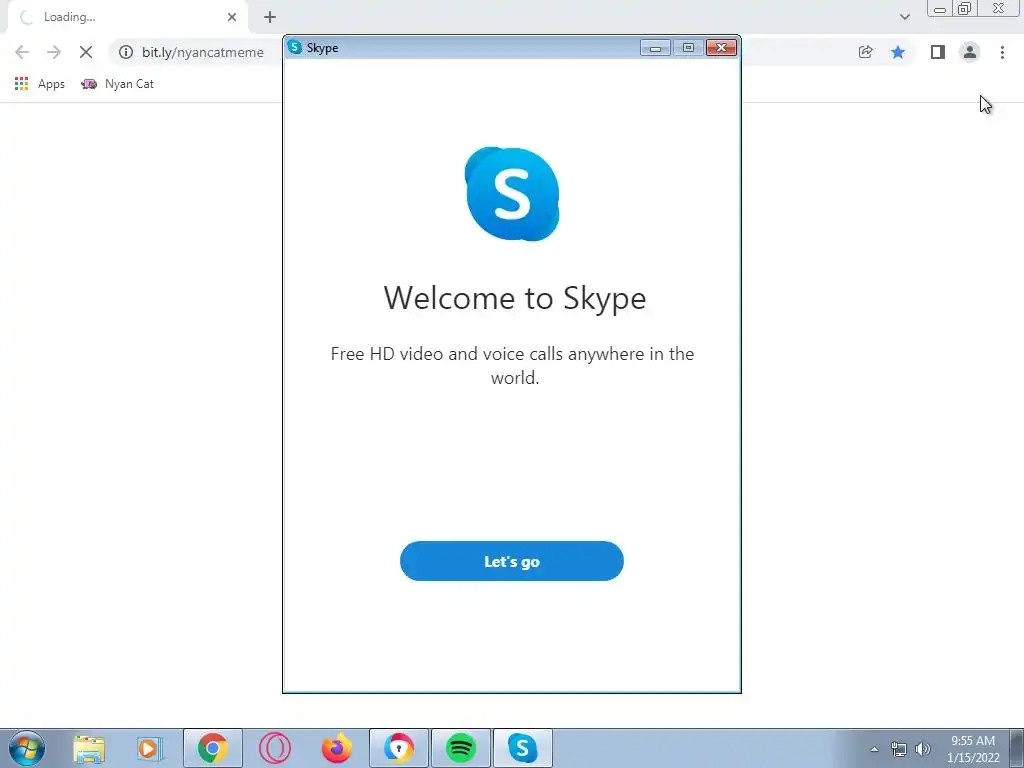The height and width of the screenshot is (768, 1024).
Task: Click the Show desktop button
Action: [x=1017, y=748]
